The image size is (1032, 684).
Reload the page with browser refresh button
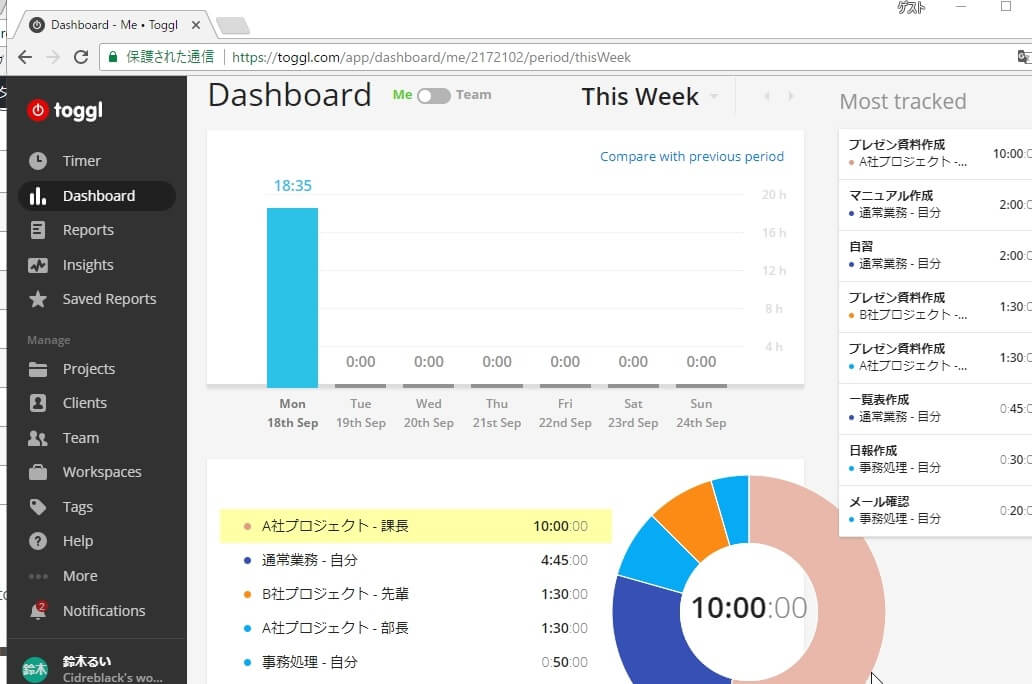[81, 57]
